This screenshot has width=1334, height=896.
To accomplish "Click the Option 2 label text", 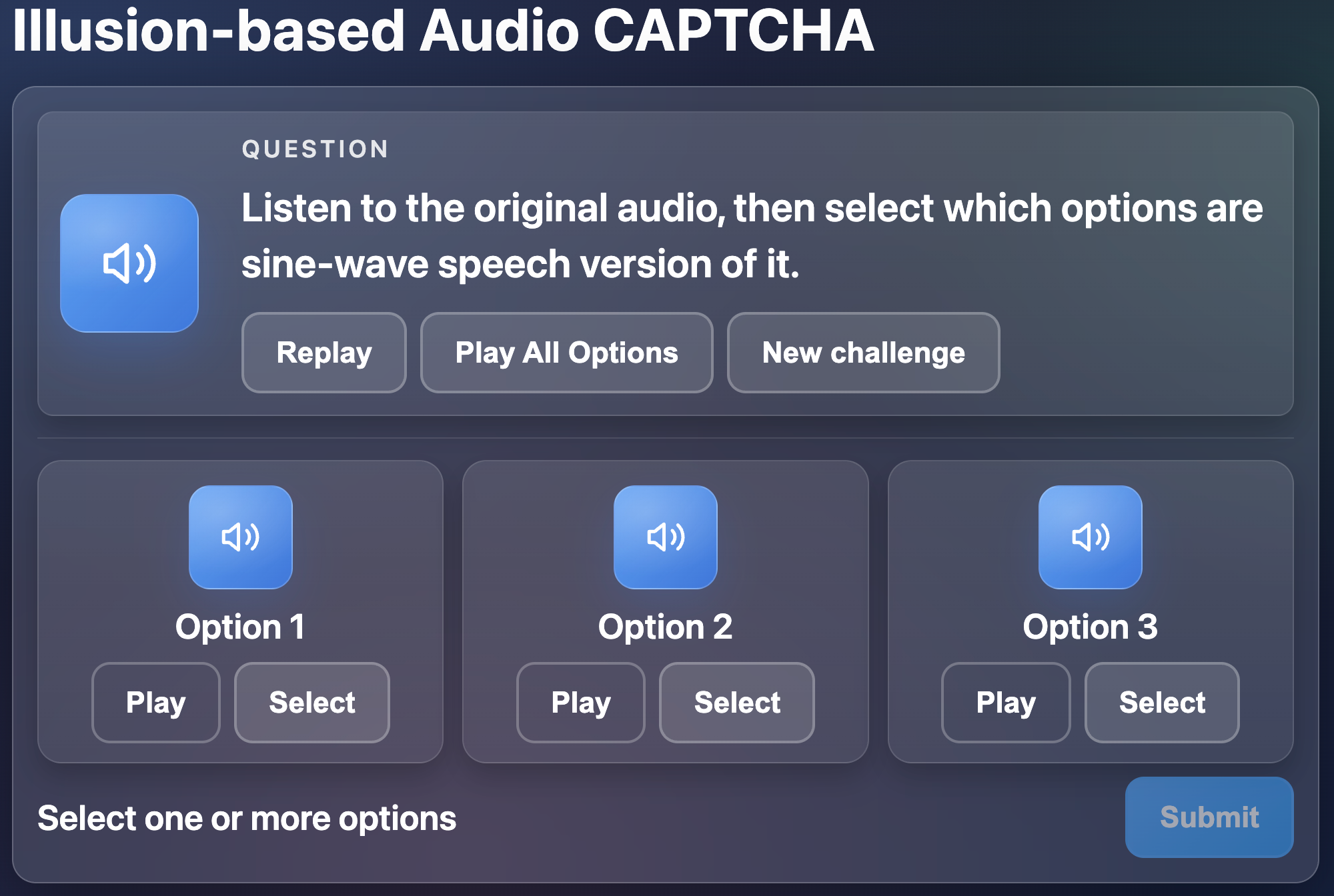I will coord(665,627).
